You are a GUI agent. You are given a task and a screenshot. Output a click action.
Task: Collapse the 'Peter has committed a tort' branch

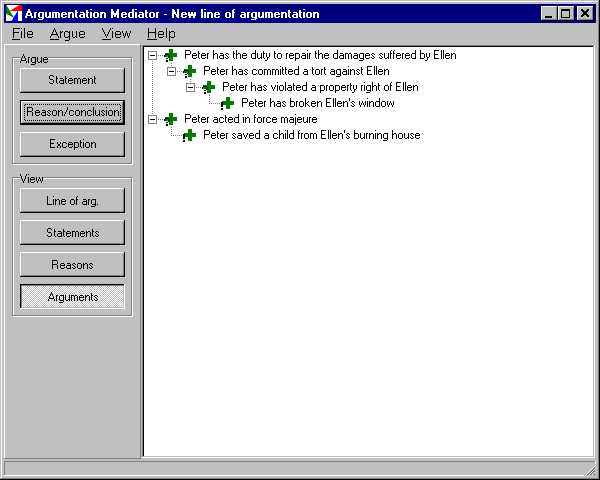pos(171,71)
